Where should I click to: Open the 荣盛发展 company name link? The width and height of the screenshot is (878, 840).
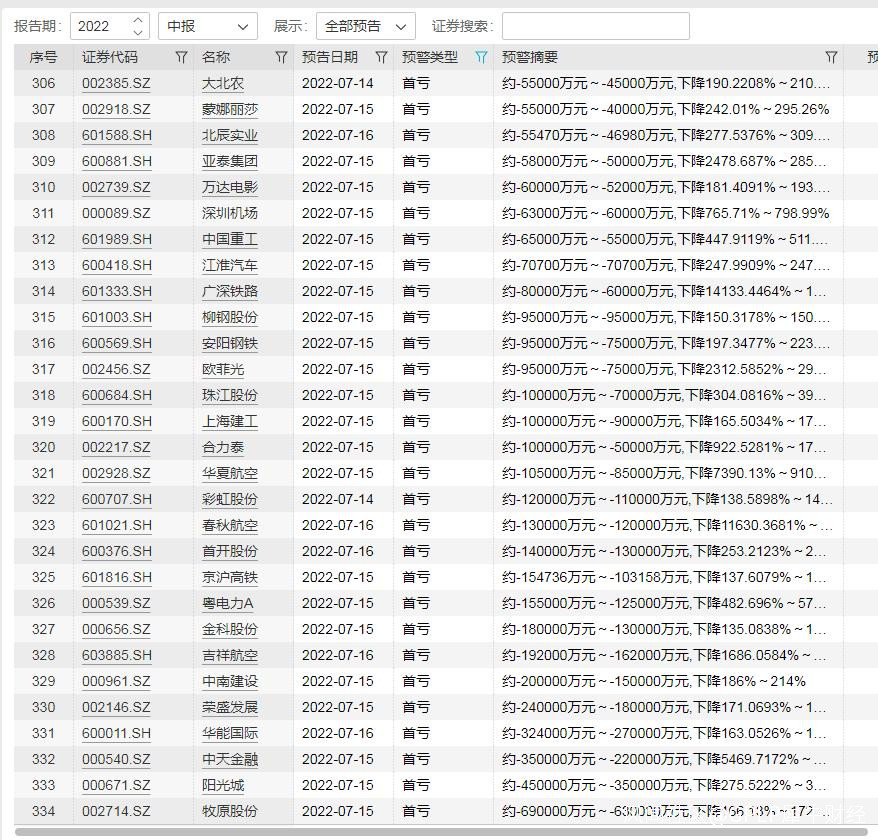pos(230,707)
